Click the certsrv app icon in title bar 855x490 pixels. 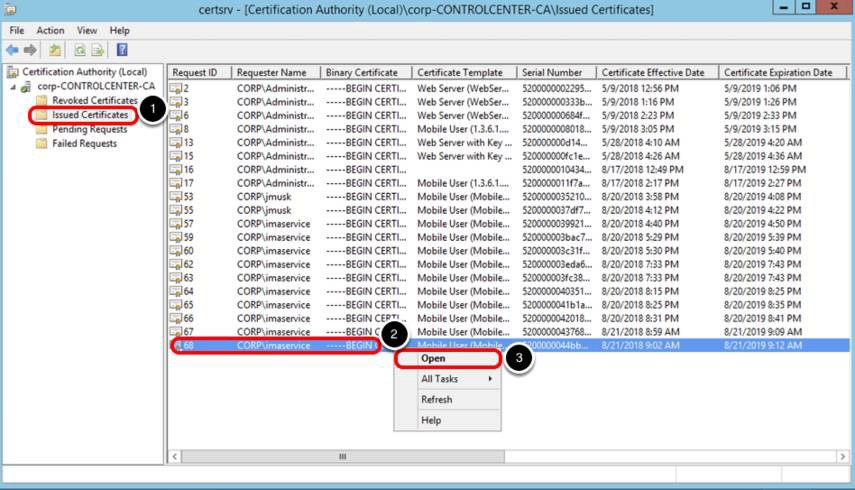[x=10, y=9]
